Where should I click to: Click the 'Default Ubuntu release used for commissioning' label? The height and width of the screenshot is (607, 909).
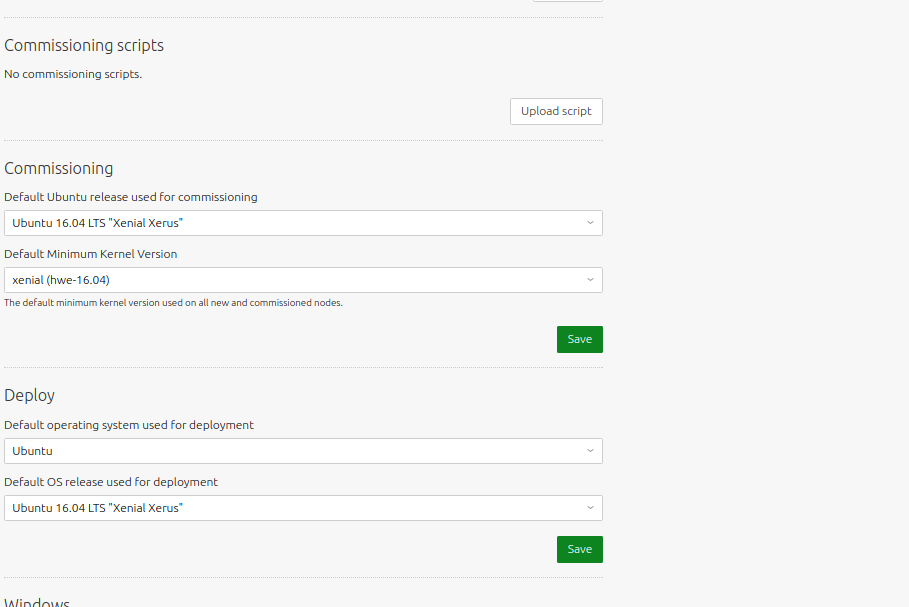[x=130, y=197]
